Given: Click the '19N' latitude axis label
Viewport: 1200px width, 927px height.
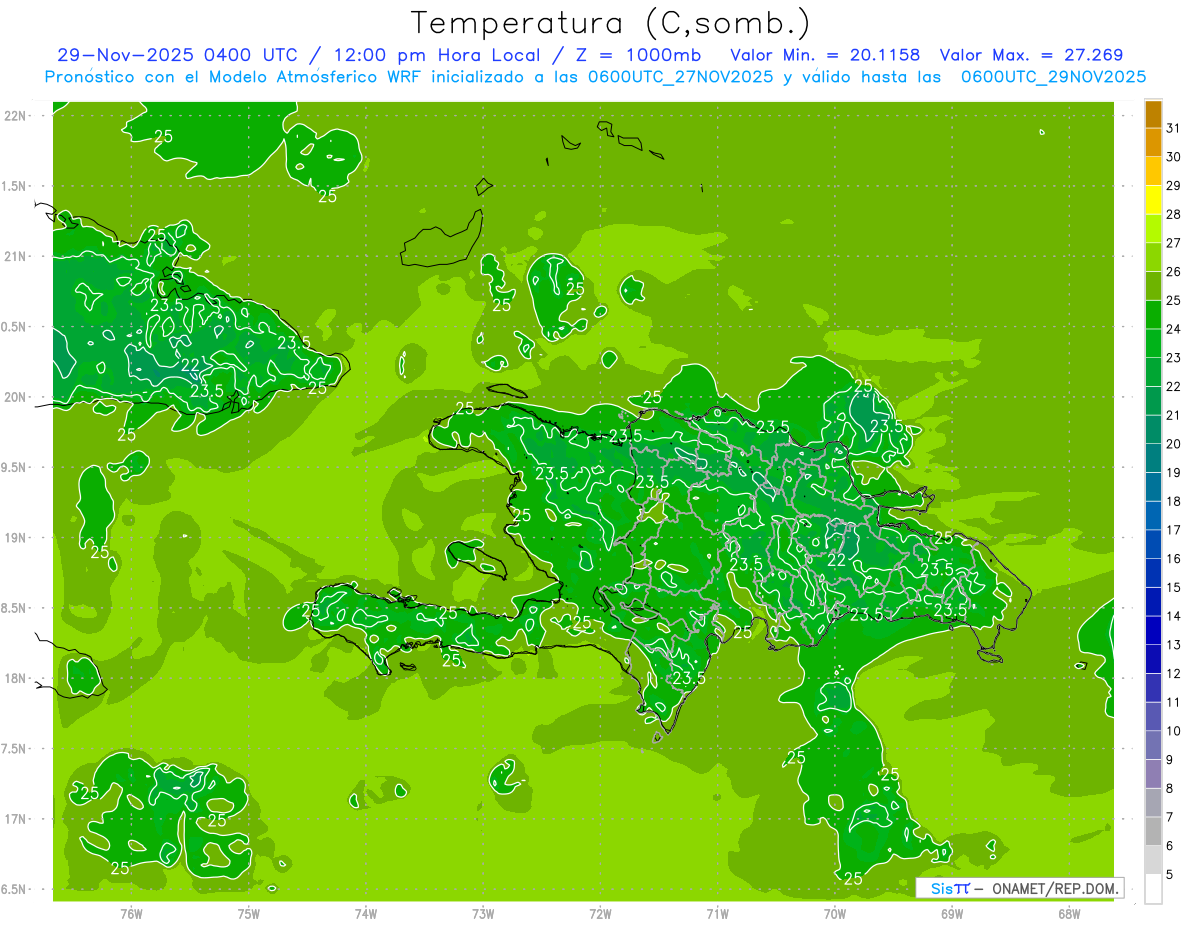Looking at the screenshot, I should 16,538.
